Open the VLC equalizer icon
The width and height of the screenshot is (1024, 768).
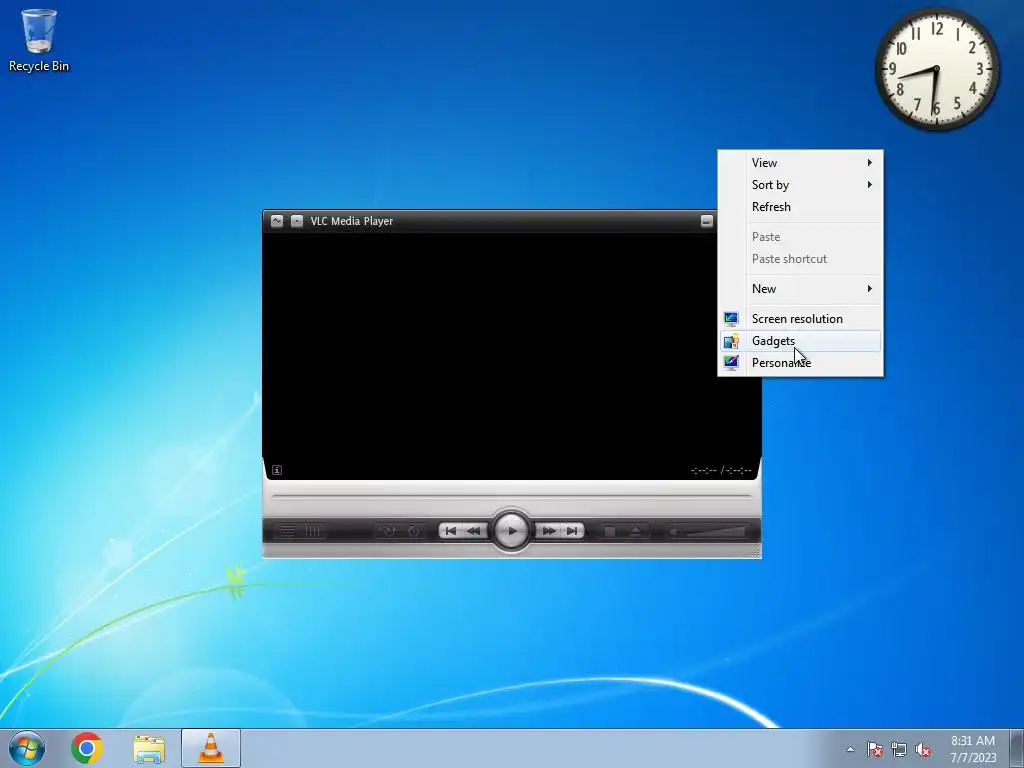[313, 531]
